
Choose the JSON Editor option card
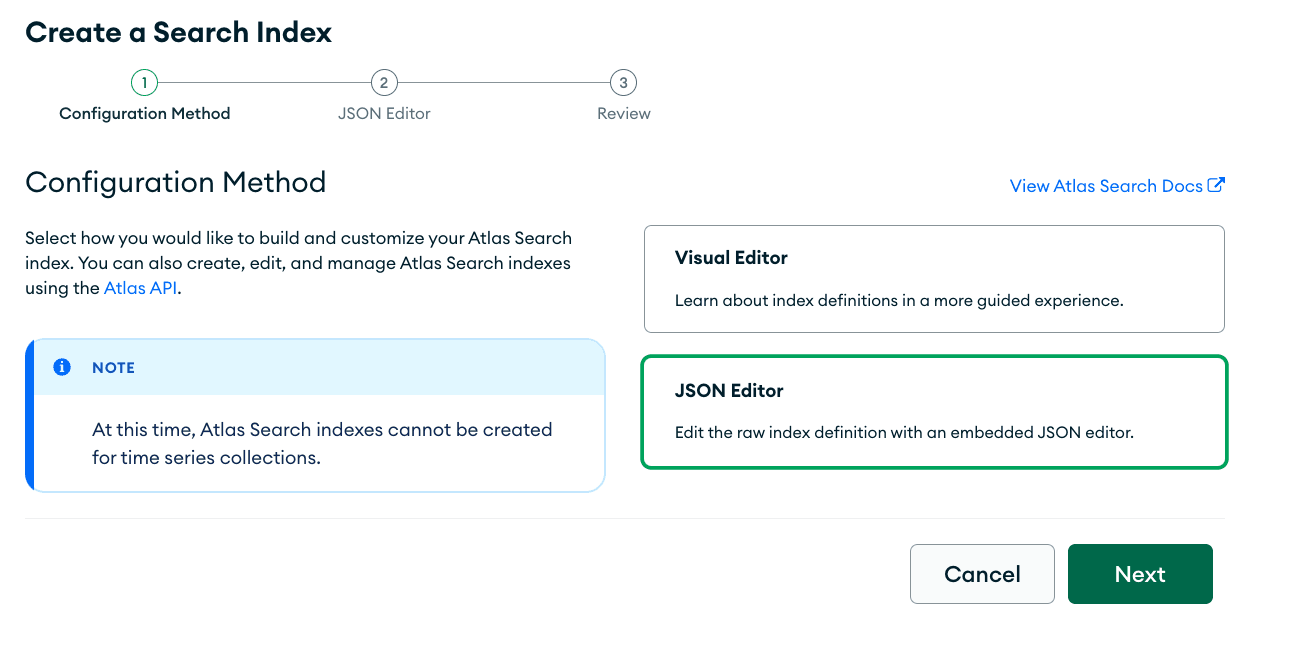934,411
